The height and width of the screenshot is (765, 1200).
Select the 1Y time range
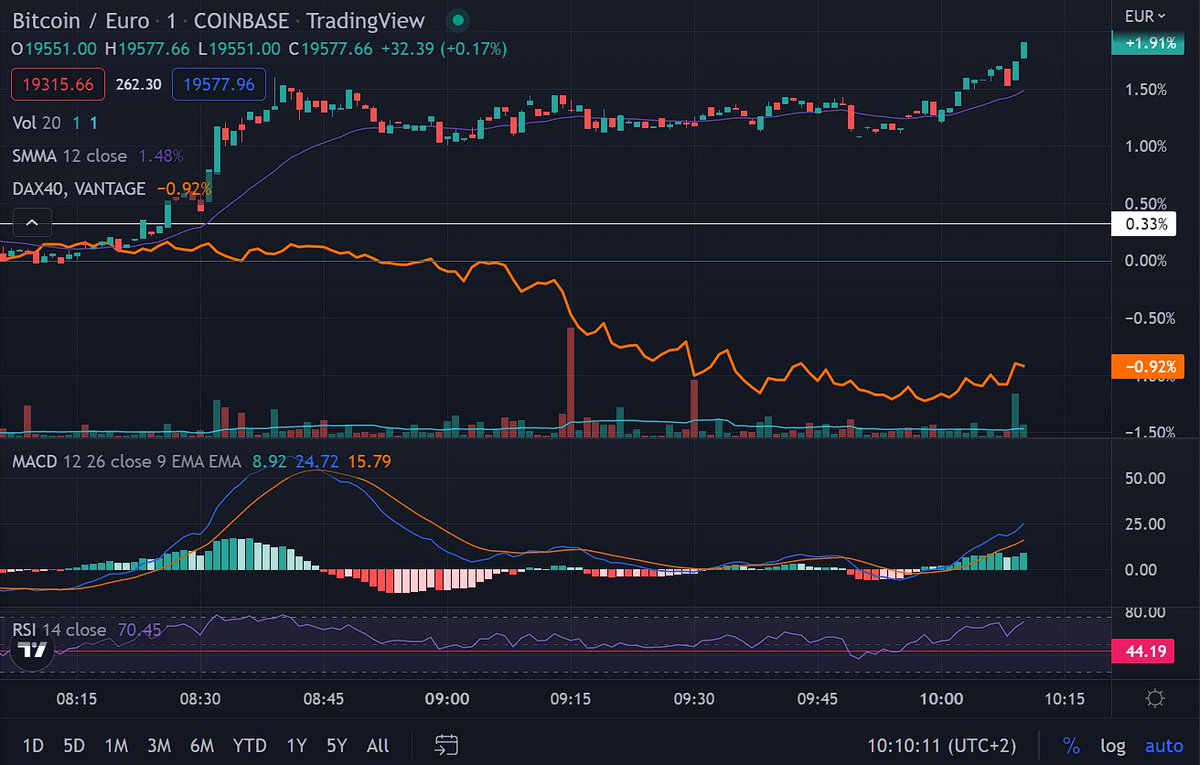(296, 745)
